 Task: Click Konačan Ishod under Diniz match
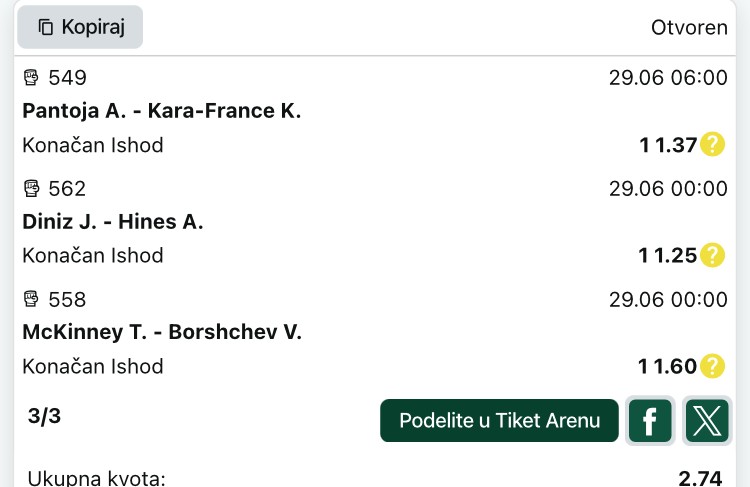[x=93, y=255]
